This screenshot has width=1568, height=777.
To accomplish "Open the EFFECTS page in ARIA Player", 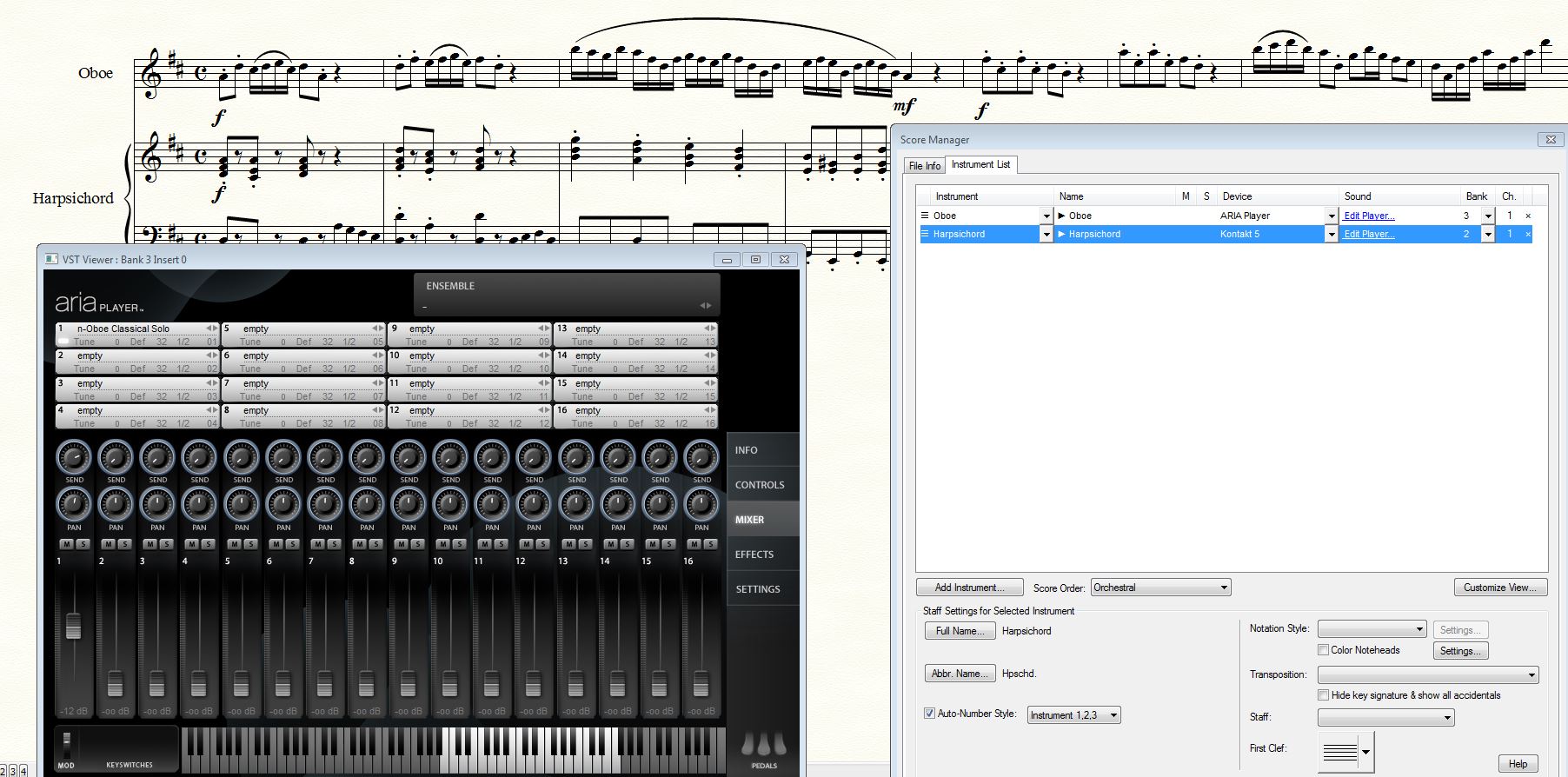I will point(754,555).
